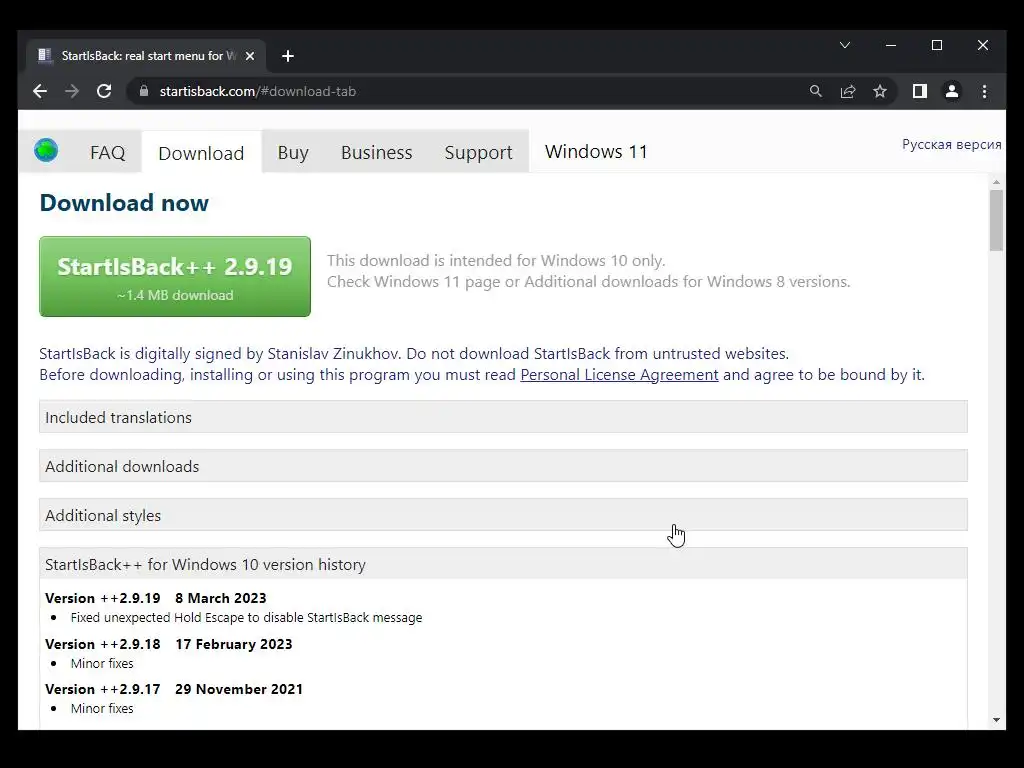This screenshot has height=768, width=1024.
Task: Open the Personal License Agreement link
Action: 619,375
